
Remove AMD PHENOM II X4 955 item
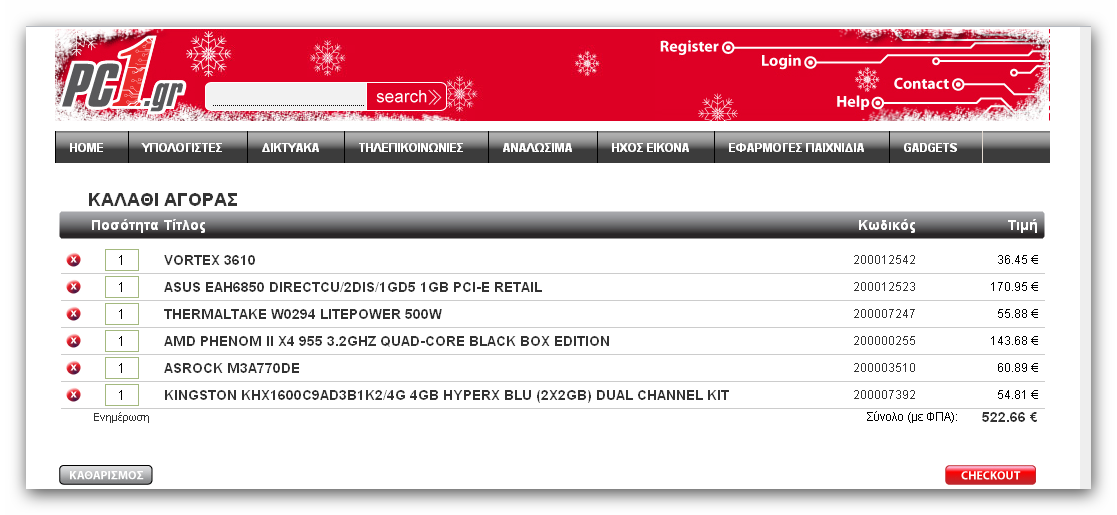pos(73,341)
